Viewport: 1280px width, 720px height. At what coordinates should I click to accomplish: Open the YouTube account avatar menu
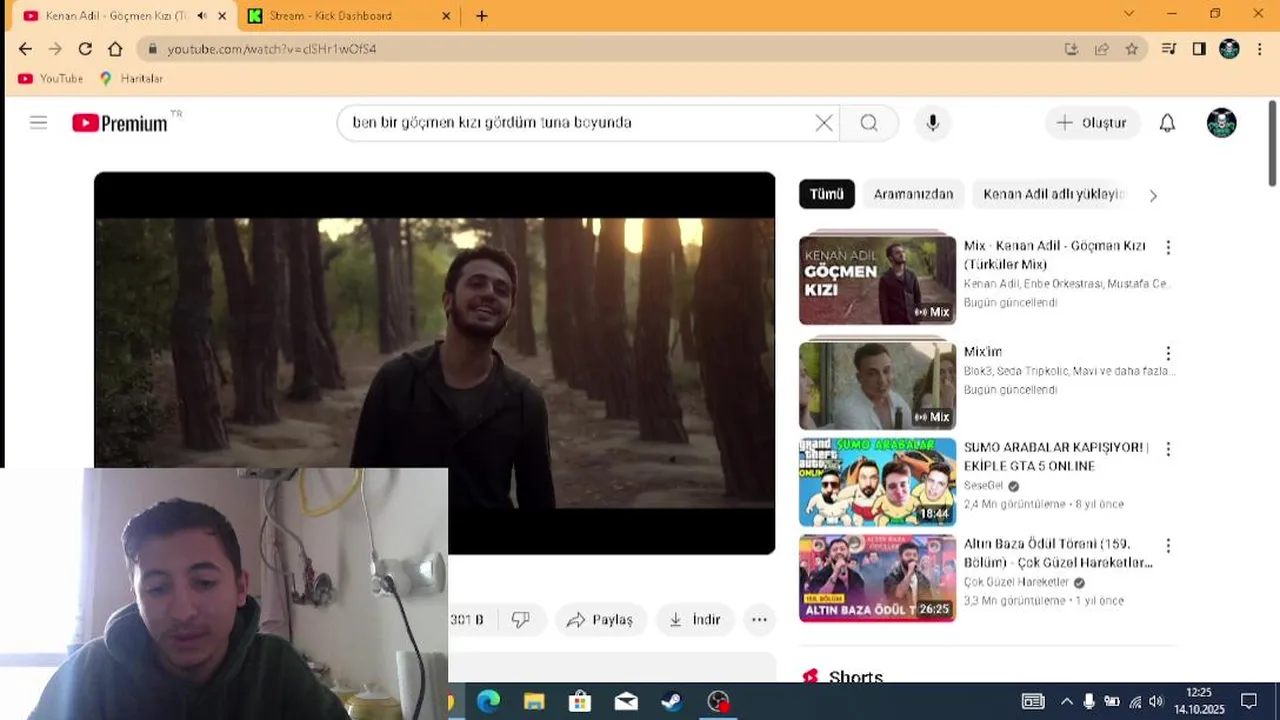(1221, 123)
